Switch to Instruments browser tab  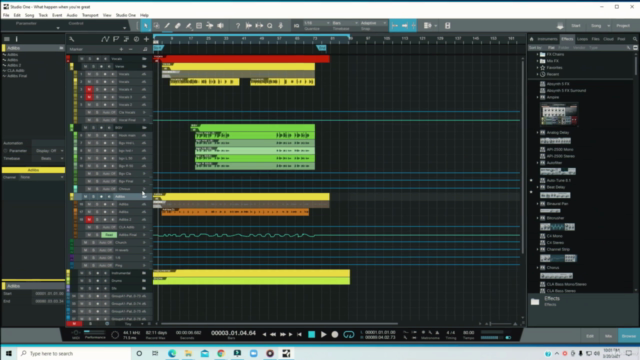coord(547,39)
